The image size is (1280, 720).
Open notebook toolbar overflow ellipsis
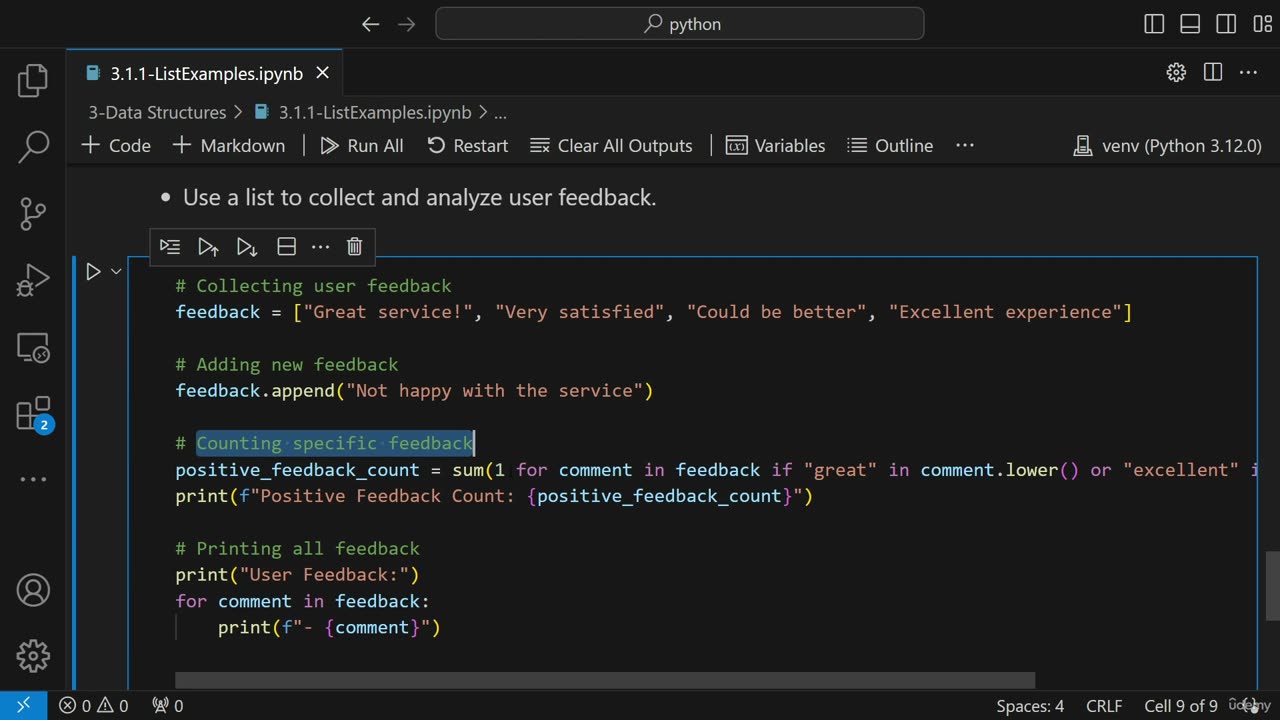[965, 145]
